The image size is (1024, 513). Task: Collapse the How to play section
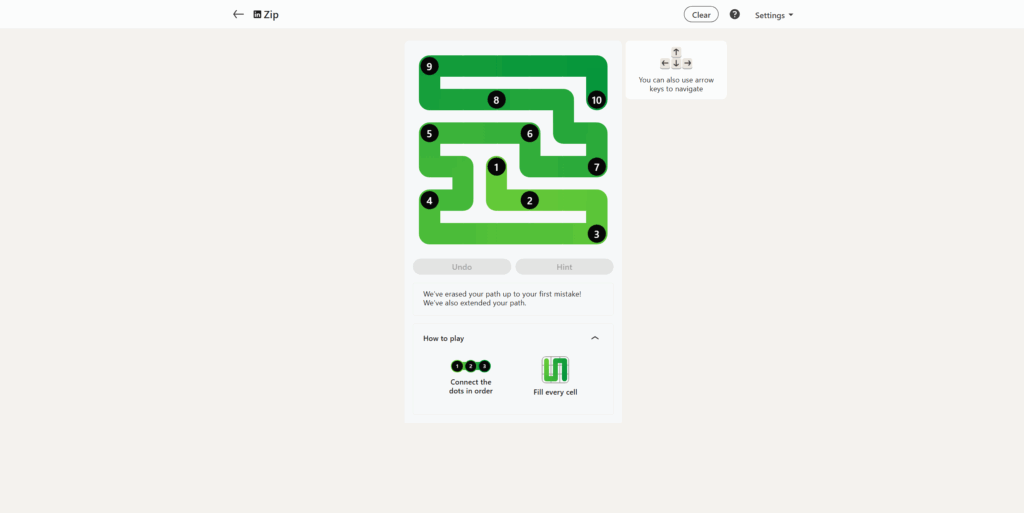point(594,338)
